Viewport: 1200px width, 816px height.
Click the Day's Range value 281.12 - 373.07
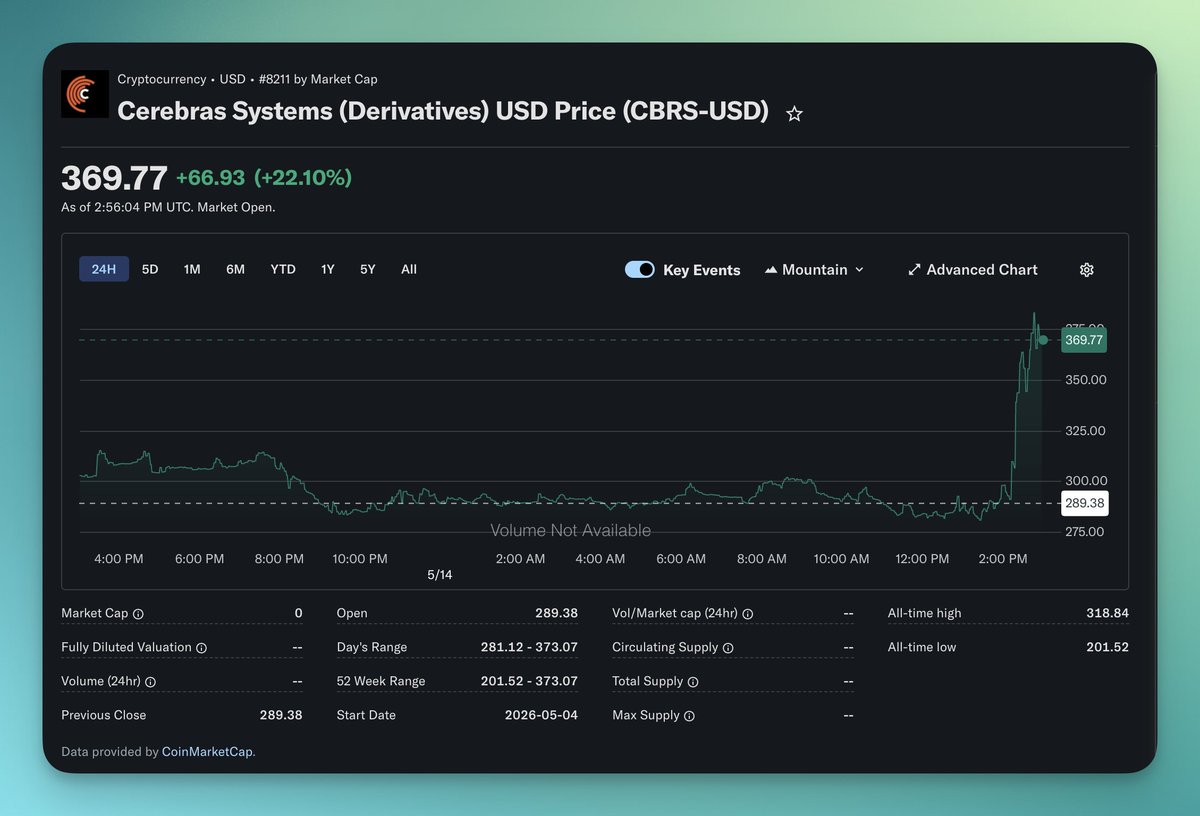pos(529,648)
